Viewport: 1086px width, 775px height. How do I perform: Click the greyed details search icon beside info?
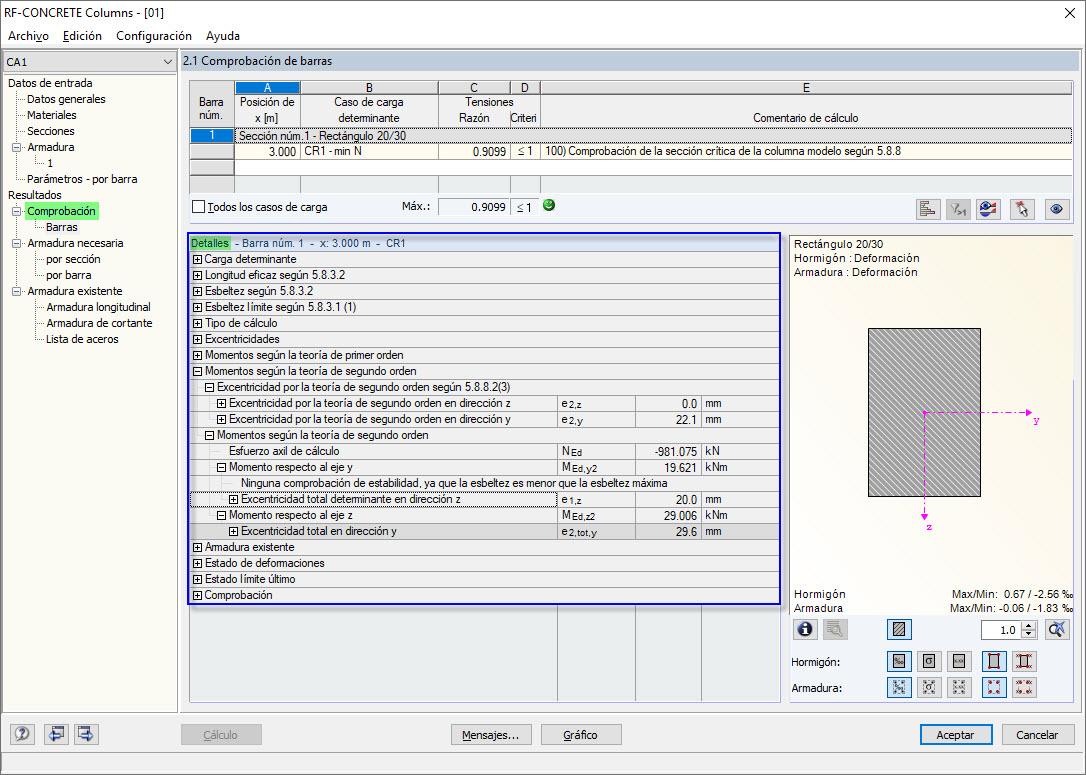click(x=835, y=630)
